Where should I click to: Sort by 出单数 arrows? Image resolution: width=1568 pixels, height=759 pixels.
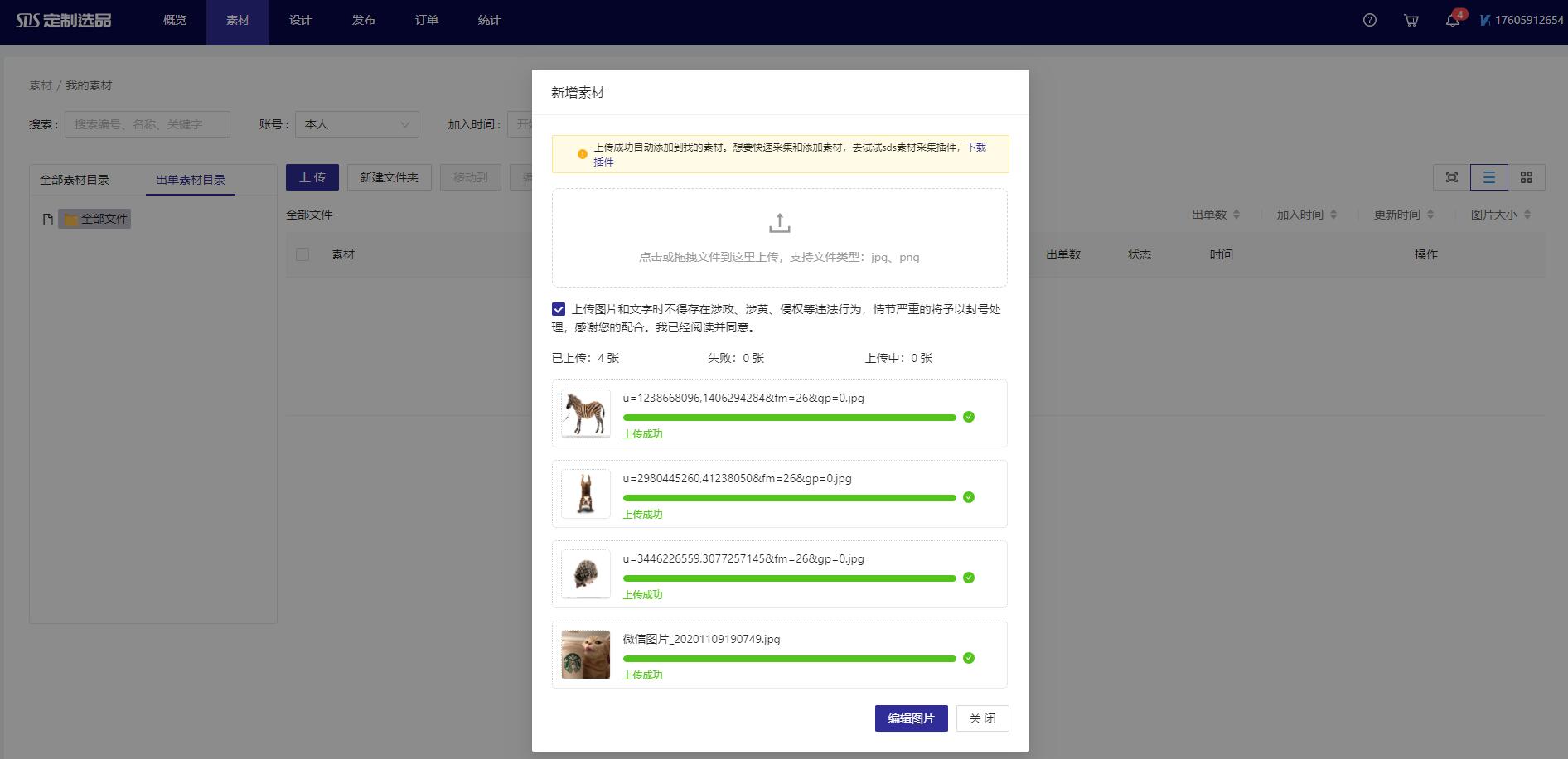click(x=1236, y=215)
